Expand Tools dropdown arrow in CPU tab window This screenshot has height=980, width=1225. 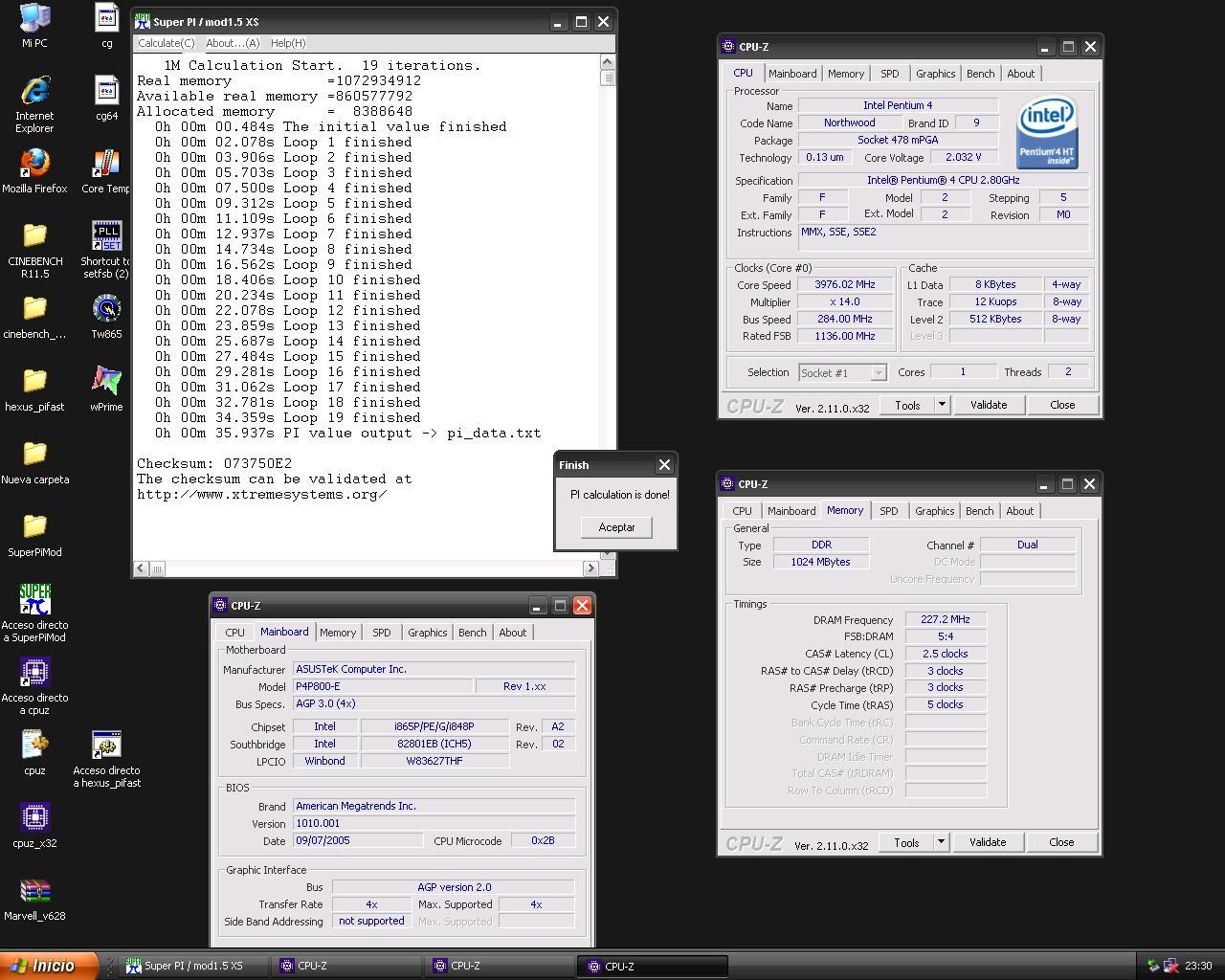point(942,405)
